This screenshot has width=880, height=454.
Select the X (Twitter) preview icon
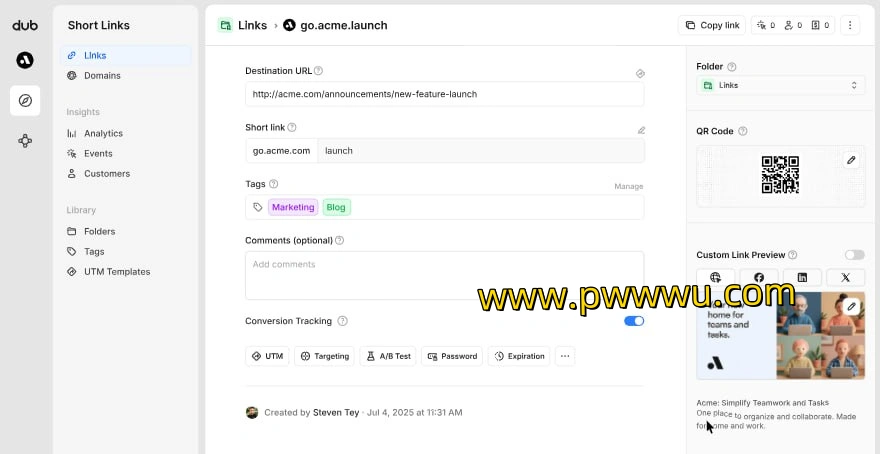845,277
